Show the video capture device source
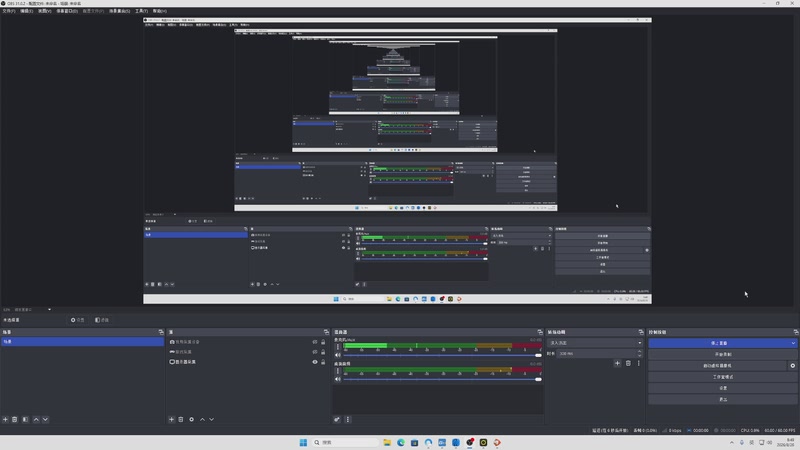This screenshot has width=800, height=450. 315,342
